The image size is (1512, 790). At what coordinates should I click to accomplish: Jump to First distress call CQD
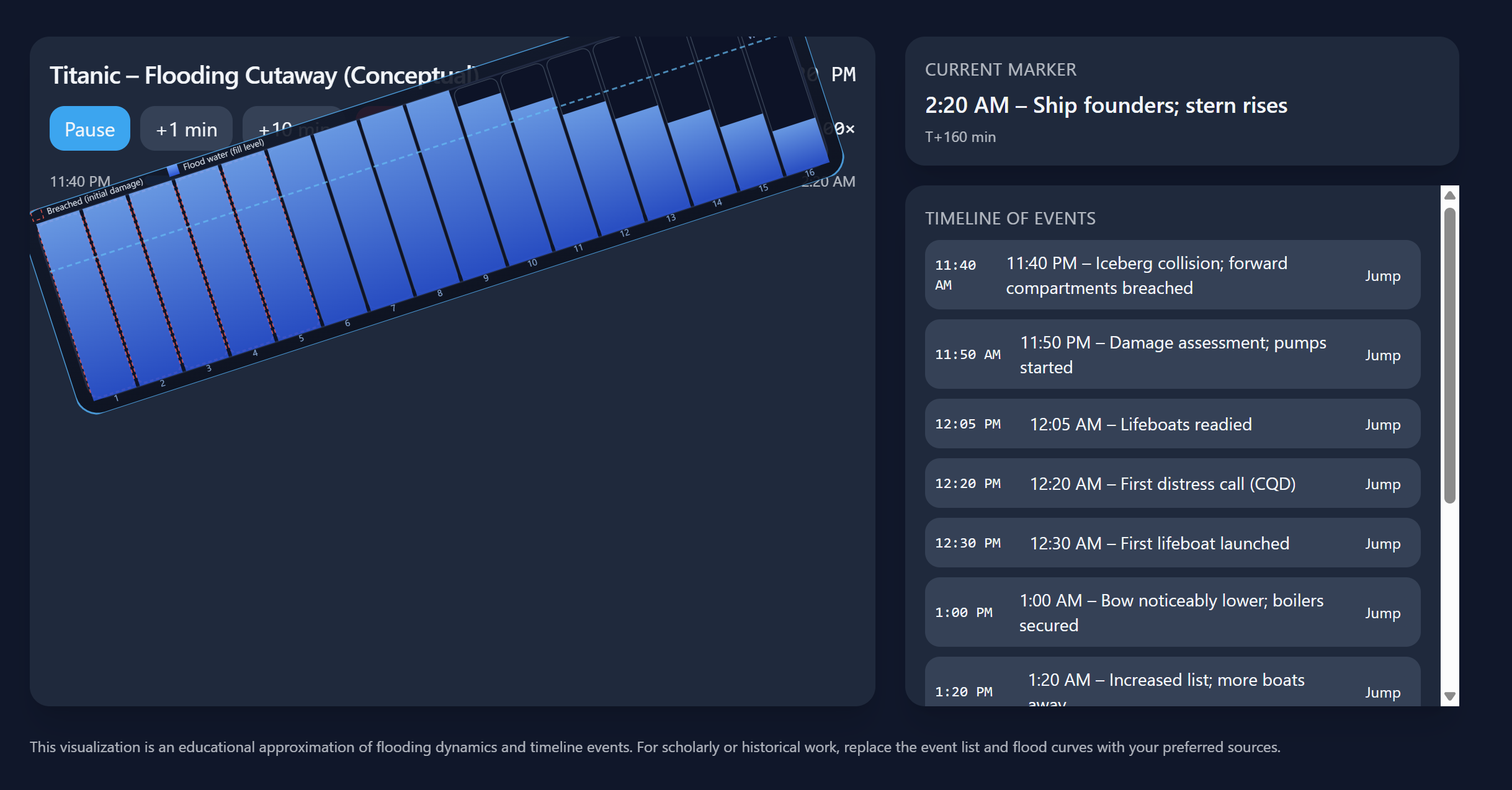click(1382, 484)
